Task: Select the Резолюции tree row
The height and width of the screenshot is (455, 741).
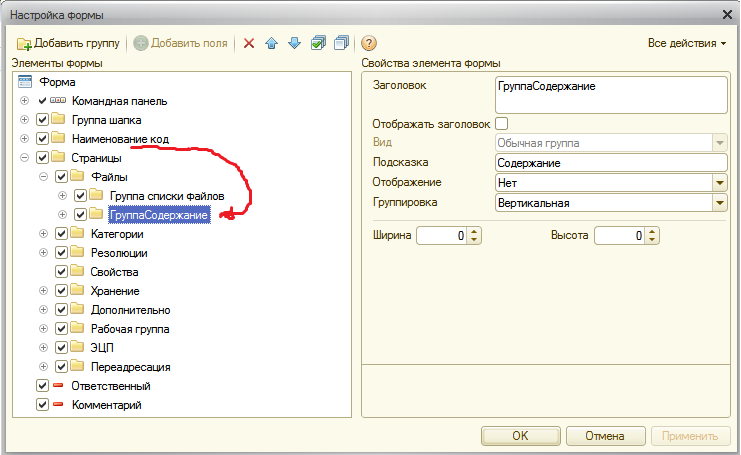Action: pyautogui.click(x=119, y=253)
